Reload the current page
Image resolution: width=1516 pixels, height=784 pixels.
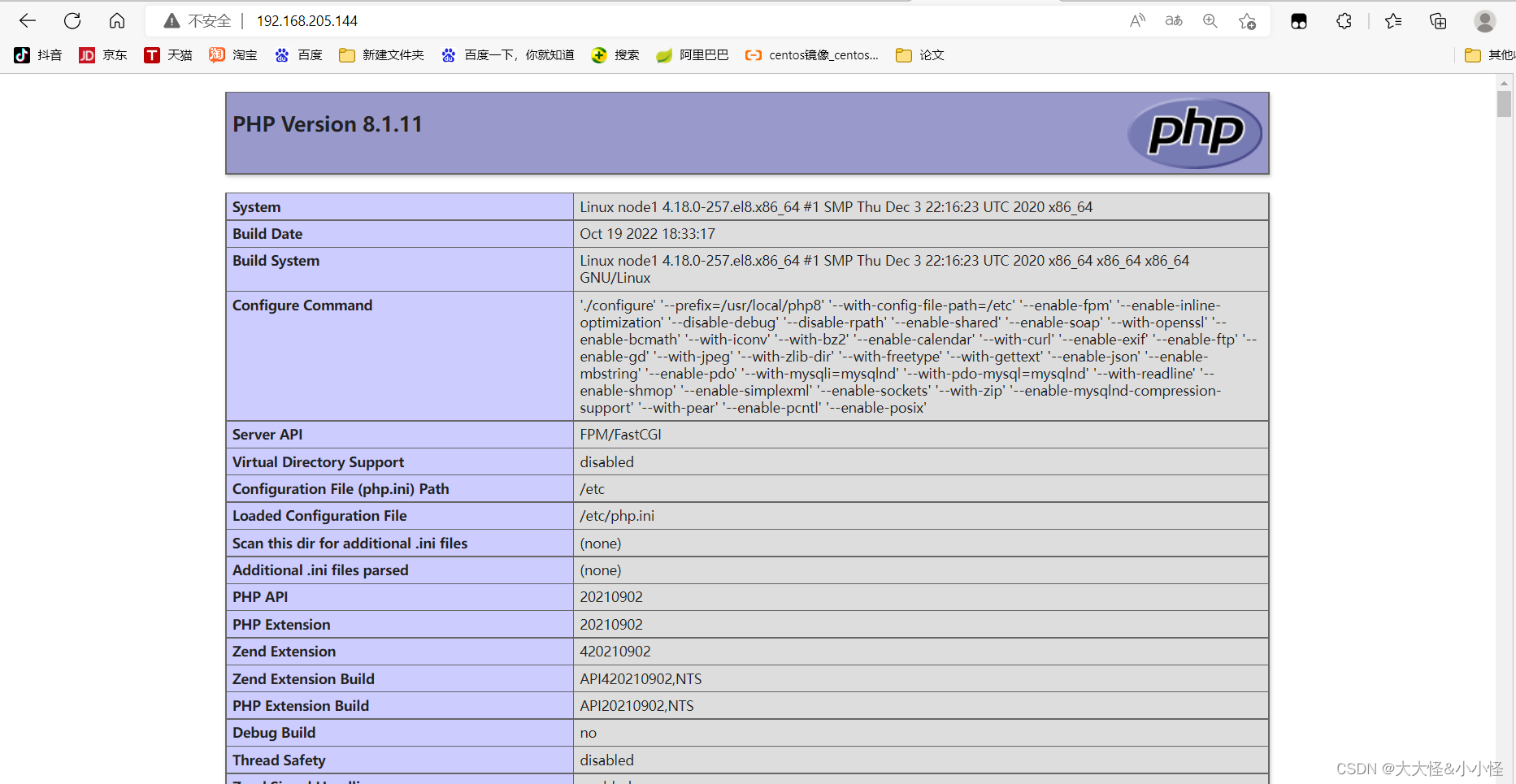coord(72,21)
